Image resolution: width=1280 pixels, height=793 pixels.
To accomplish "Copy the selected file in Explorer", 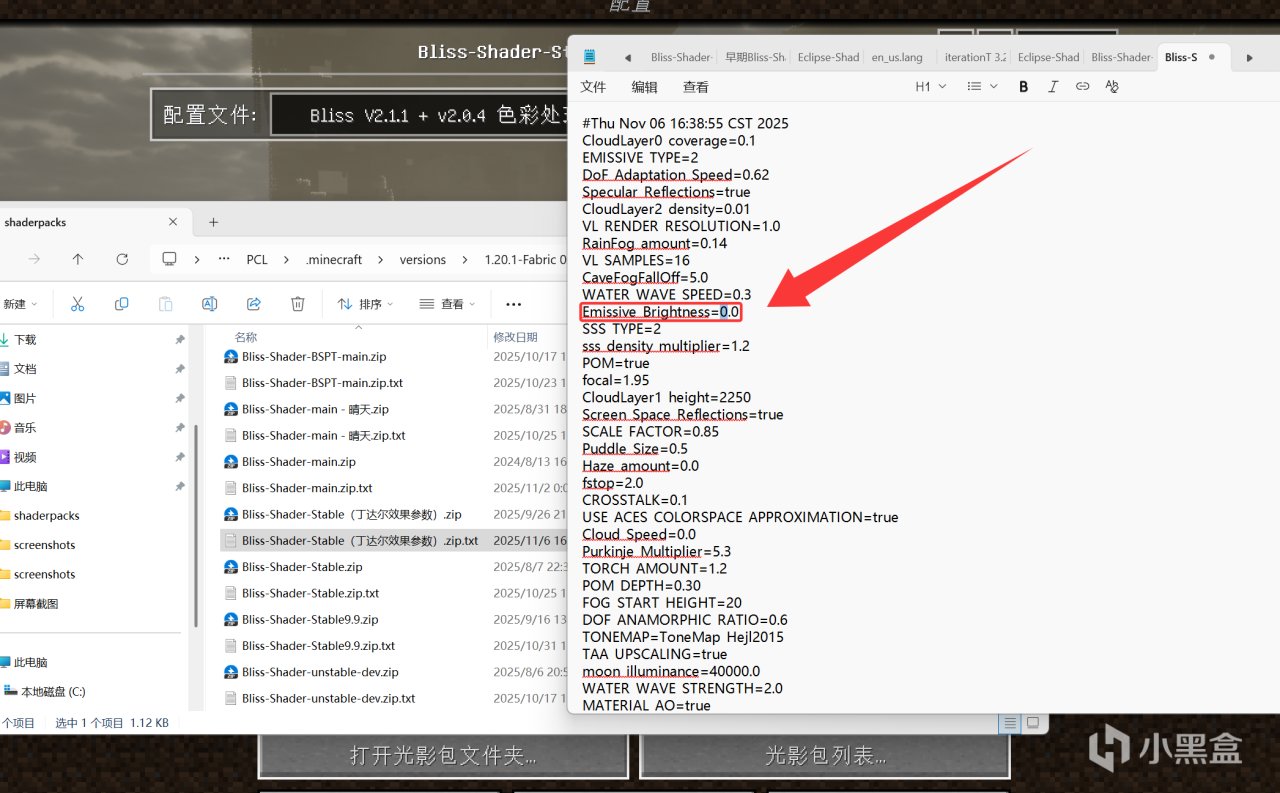I will click(122, 304).
